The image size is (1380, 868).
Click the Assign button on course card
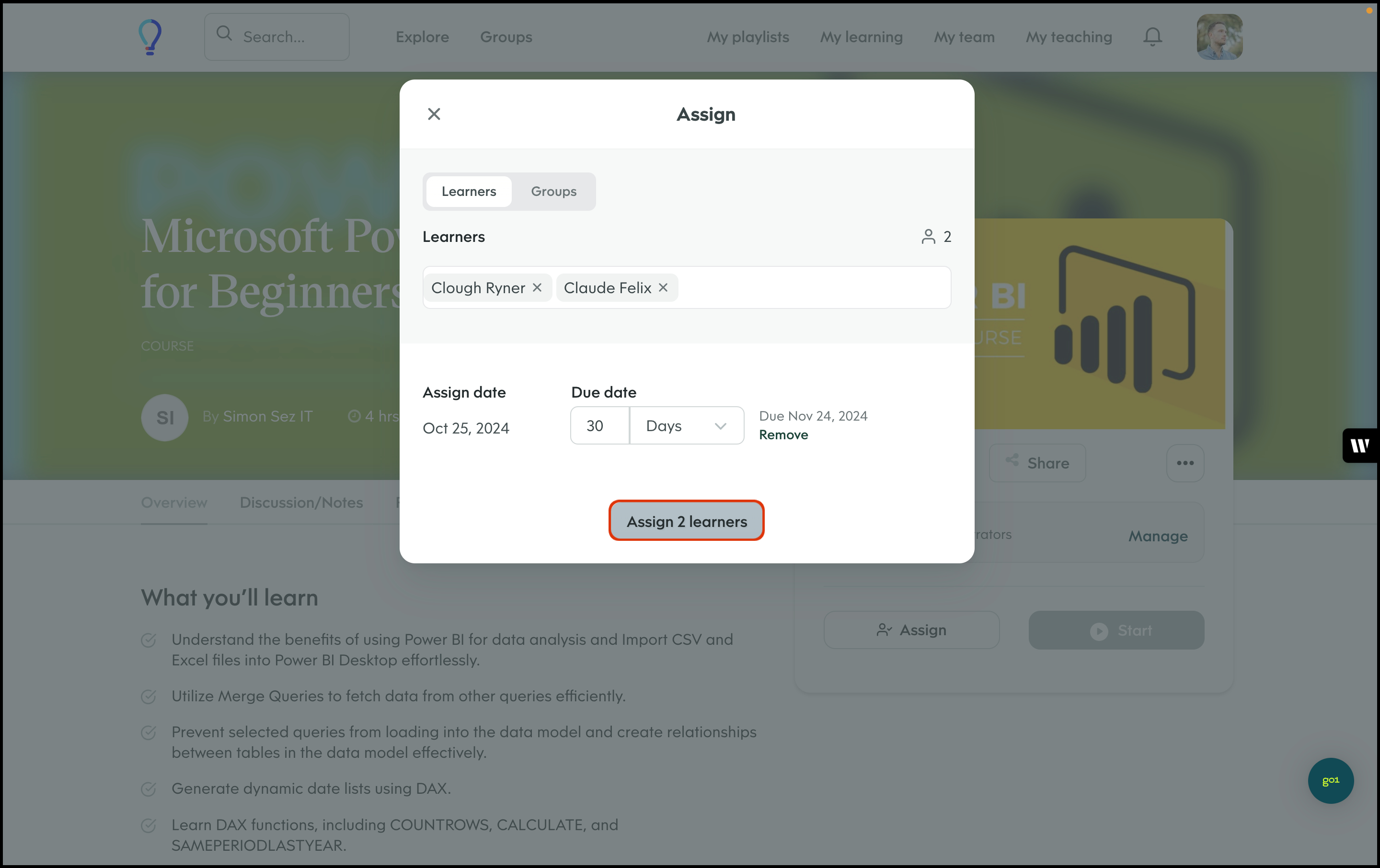(911, 629)
